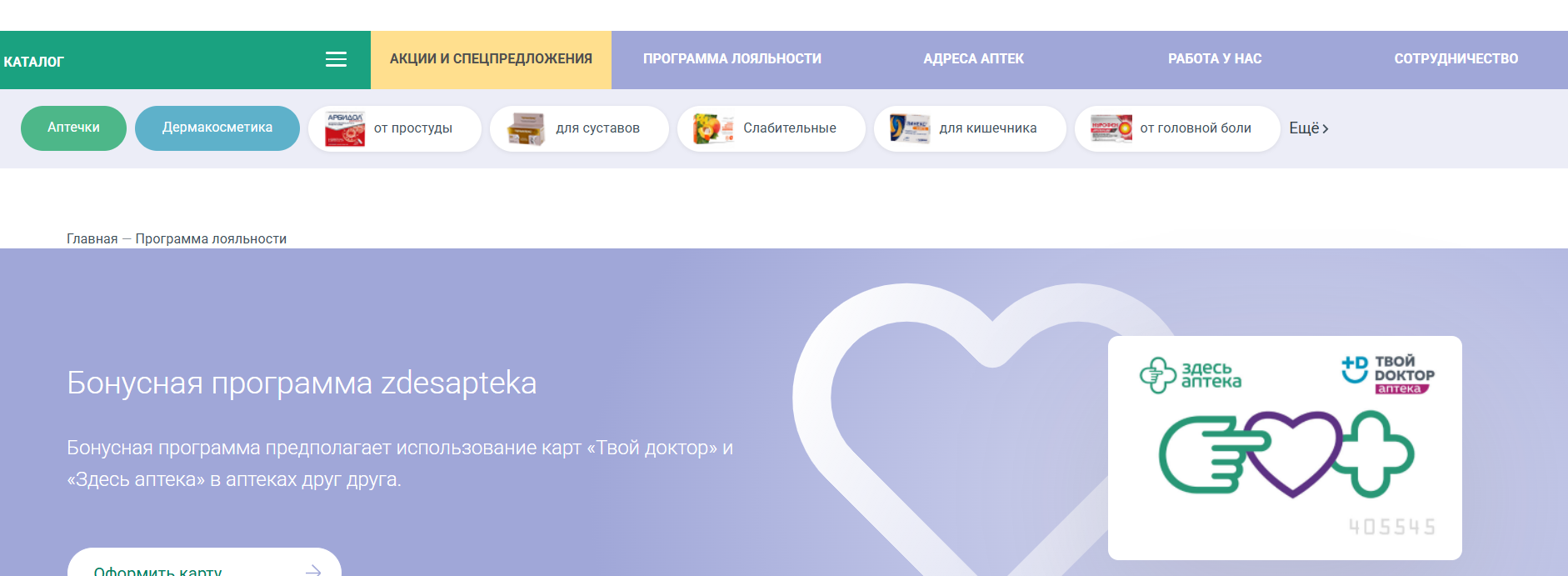Open the КАТАЛОГ menu
The height and width of the screenshot is (576, 1568).
(x=185, y=60)
